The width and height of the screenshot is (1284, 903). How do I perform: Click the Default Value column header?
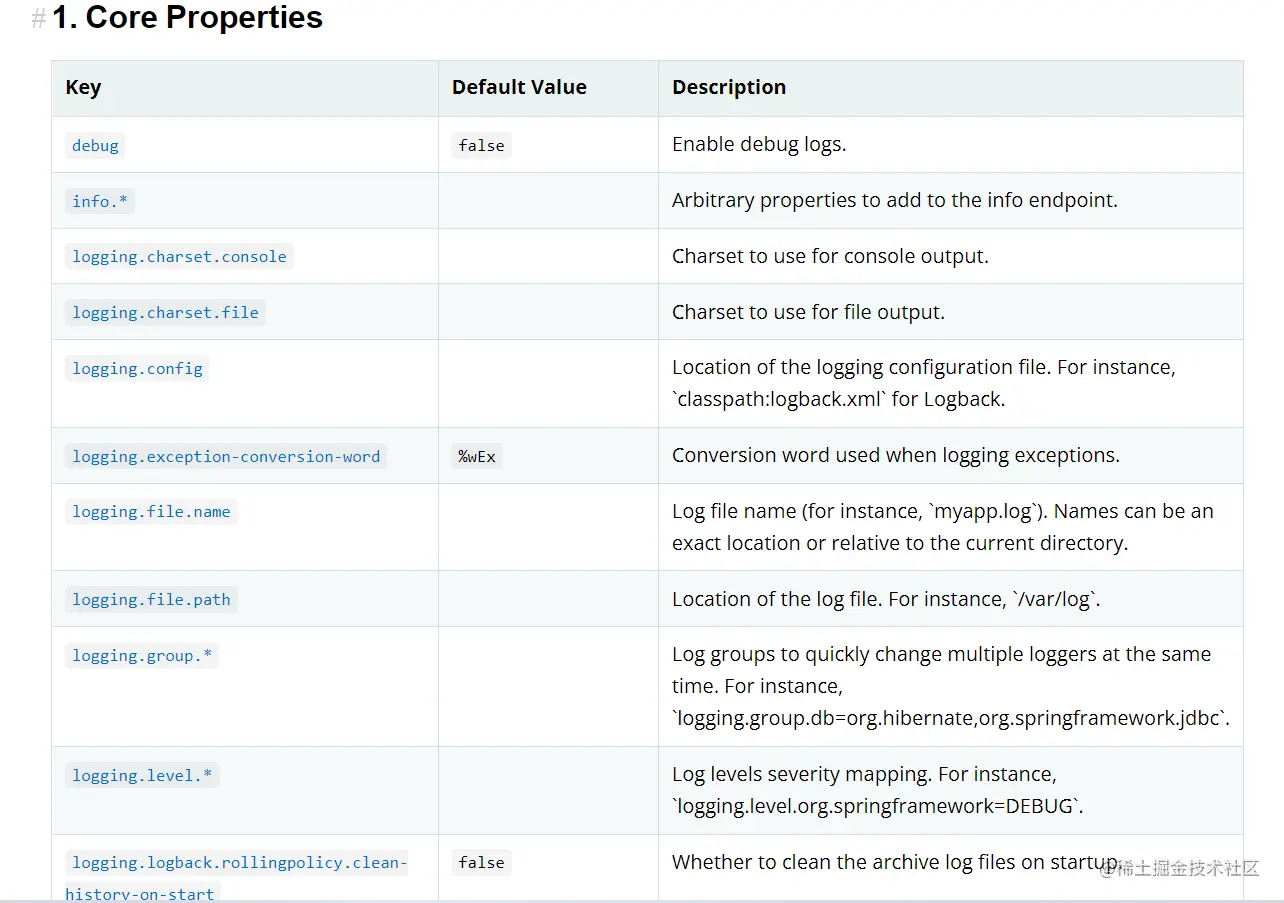(x=519, y=88)
